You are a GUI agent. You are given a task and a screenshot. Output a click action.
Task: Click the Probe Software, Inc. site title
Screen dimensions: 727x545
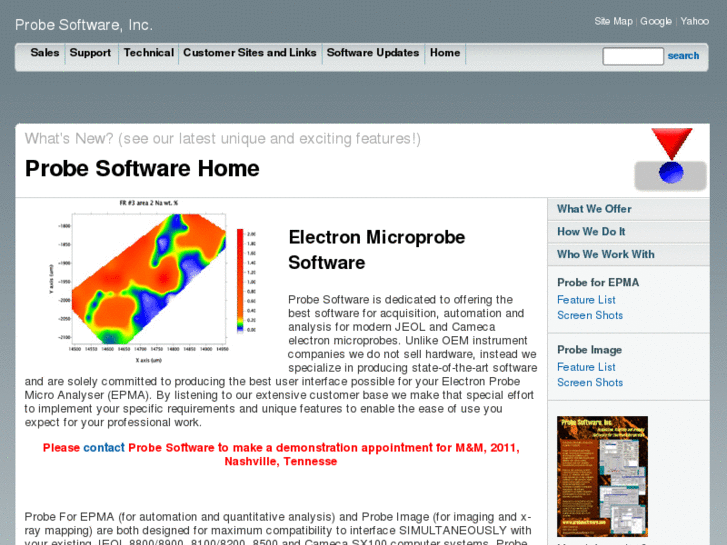click(84, 25)
